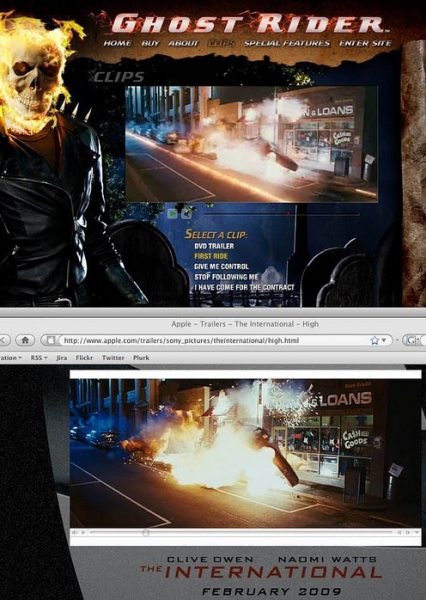Open QuickTime player options dropdown arrow
Screen dimensions: 426x600
click(x=416, y=532)
